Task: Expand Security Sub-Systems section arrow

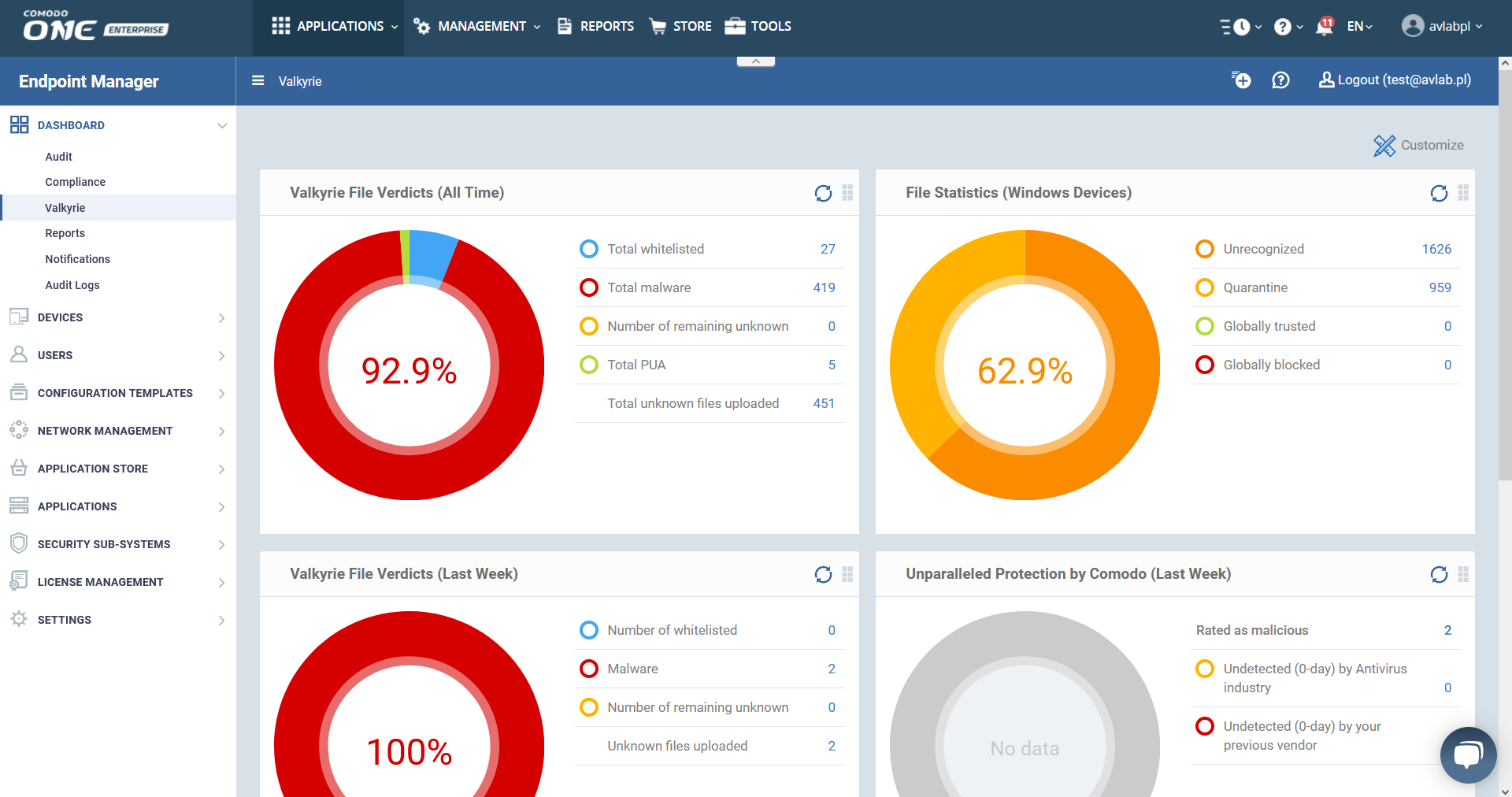Action: [x=222, y=544]
